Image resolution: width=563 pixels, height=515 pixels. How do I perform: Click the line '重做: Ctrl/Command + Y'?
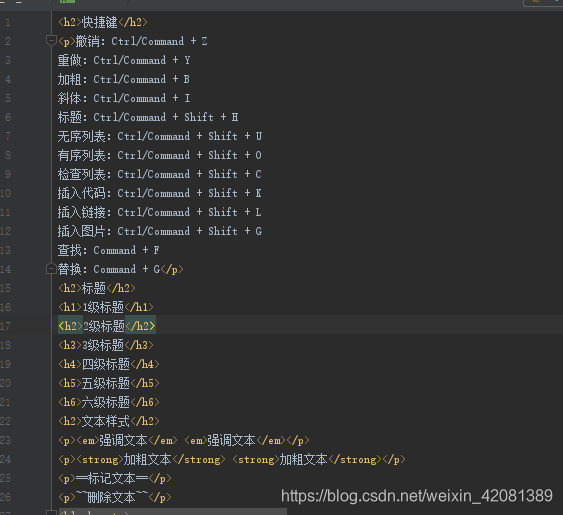124,60
